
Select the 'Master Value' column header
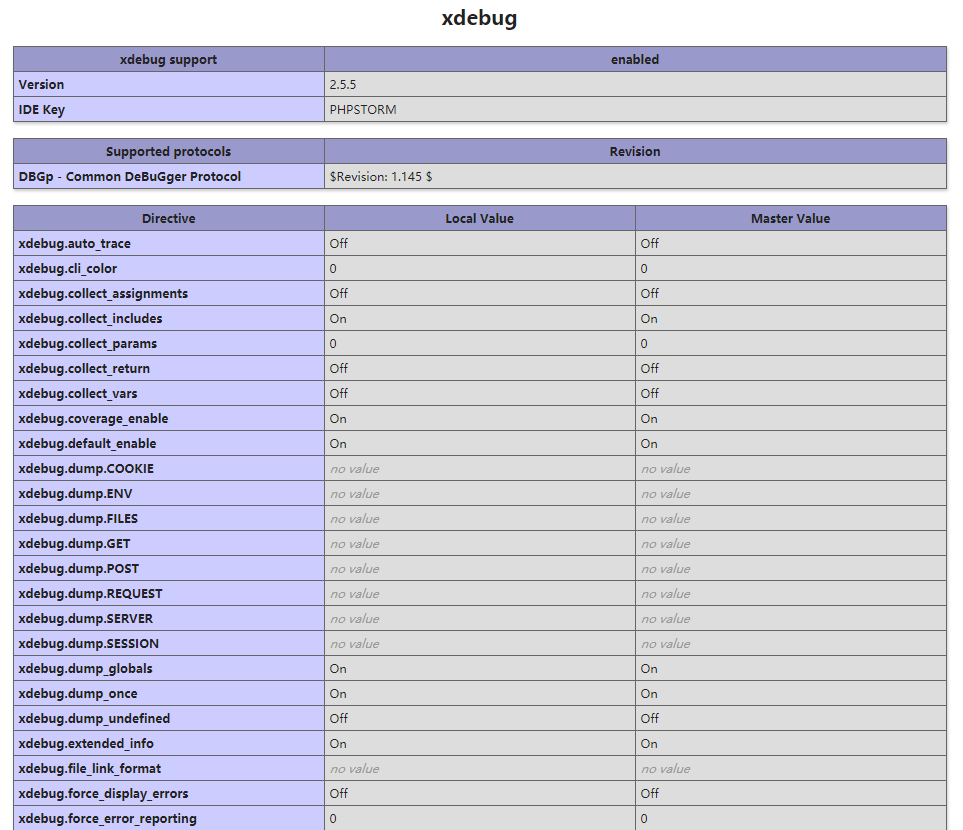point(790,219)
